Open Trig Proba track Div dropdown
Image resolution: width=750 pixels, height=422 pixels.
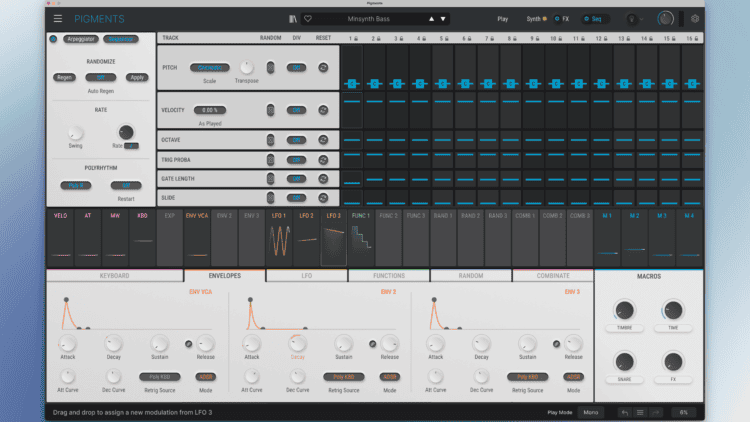tap(296, 160)
